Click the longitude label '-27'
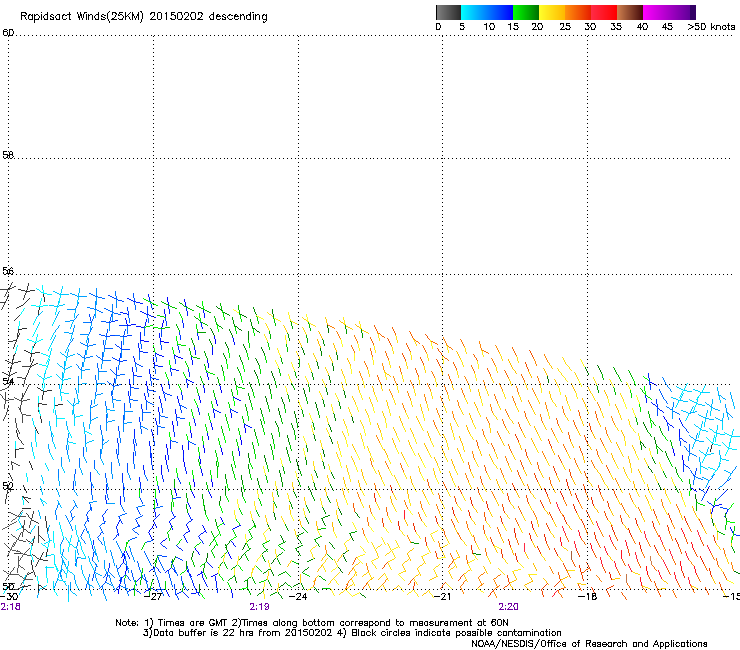Image resolution: width=740 pixels, height=650 pixels. 154,596
